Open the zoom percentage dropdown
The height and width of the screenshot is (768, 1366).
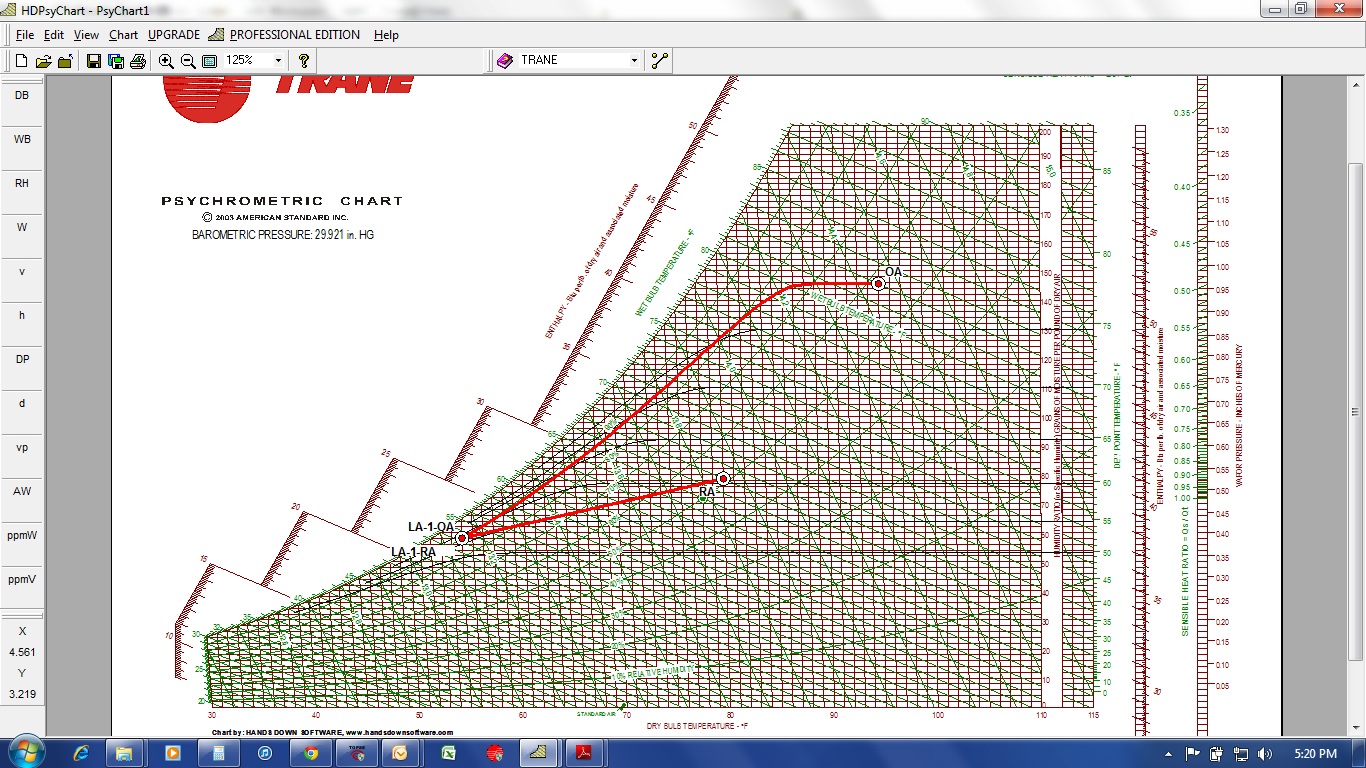coord(278,60)
